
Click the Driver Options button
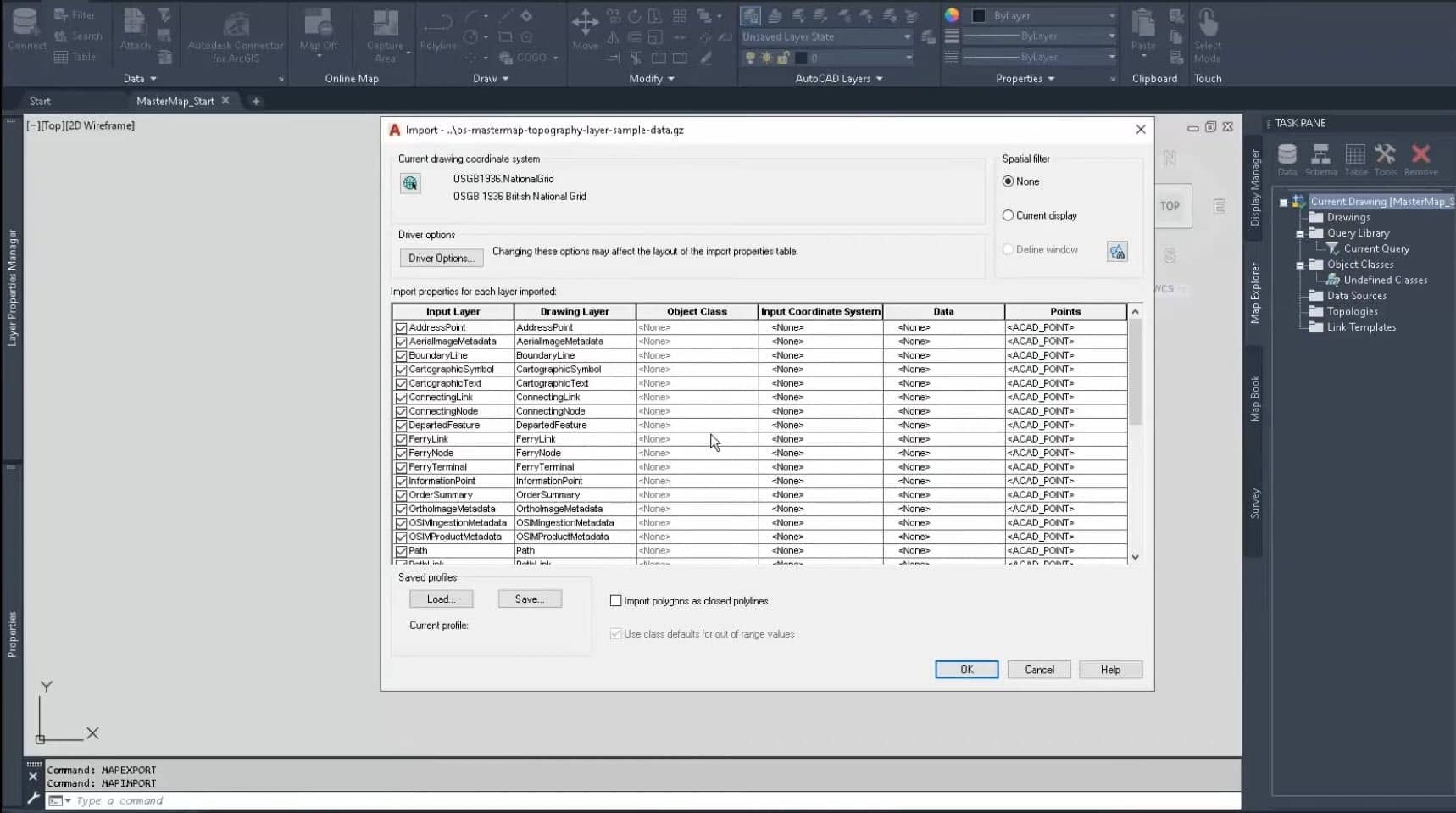(441, 259)
